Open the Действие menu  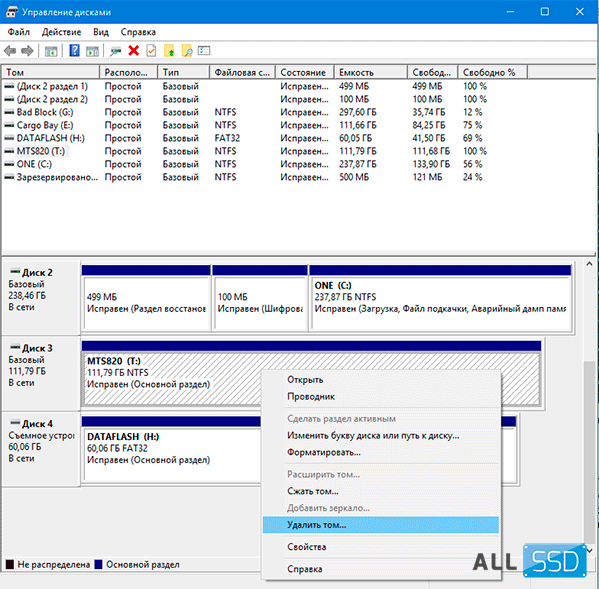point(62,32)
